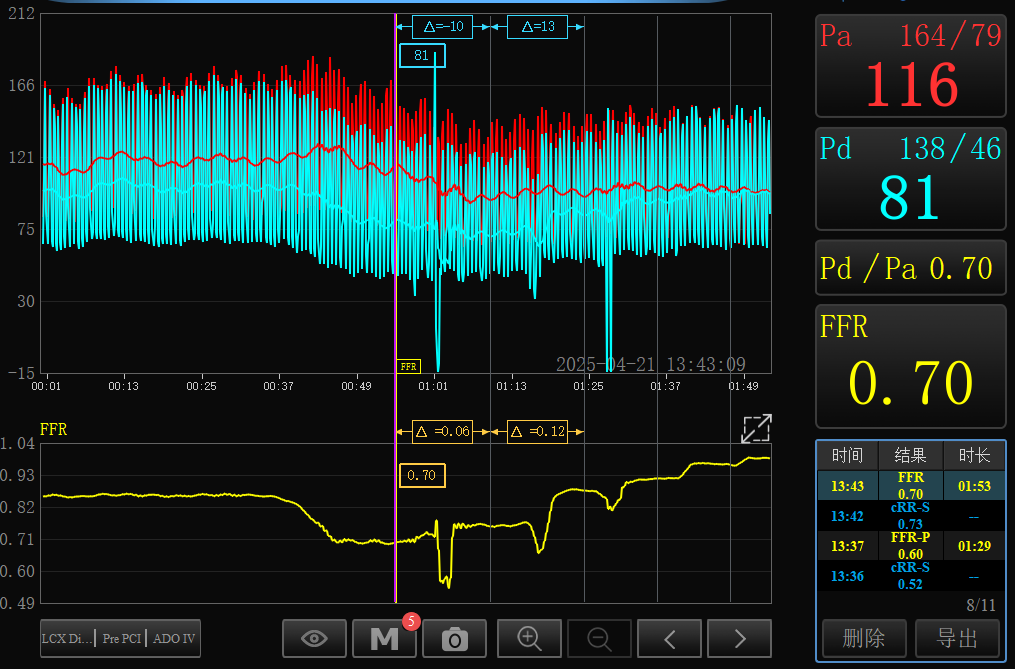Click the red 5 badge on M button
Image resolution: width=1015 pixels, height=669 pixels.
411,622
